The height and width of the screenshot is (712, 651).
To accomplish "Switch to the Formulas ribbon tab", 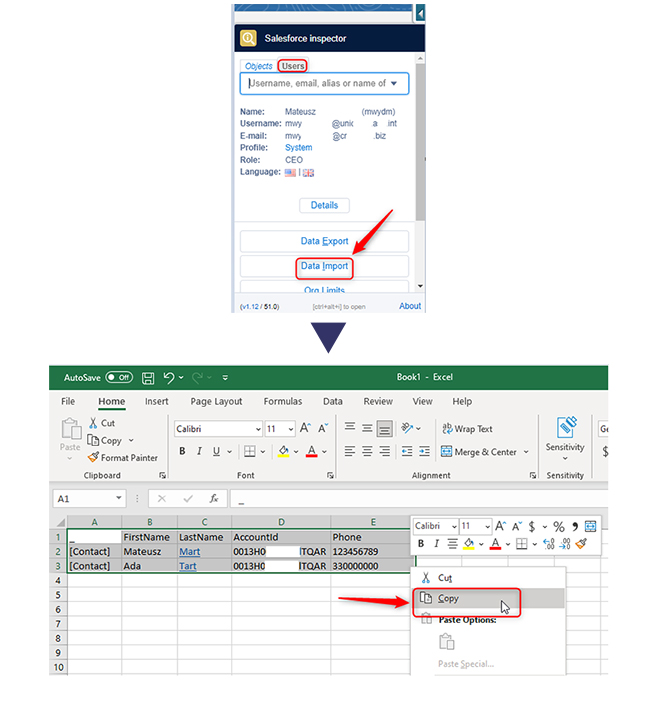I will tap(282, 401).
